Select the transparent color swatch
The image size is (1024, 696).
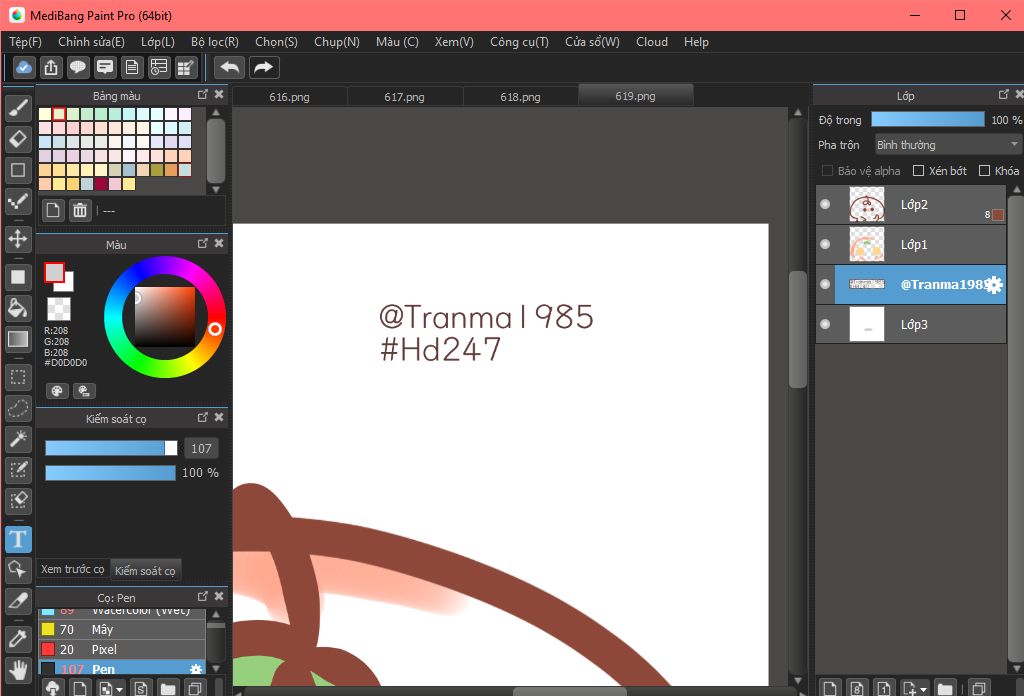59,309
